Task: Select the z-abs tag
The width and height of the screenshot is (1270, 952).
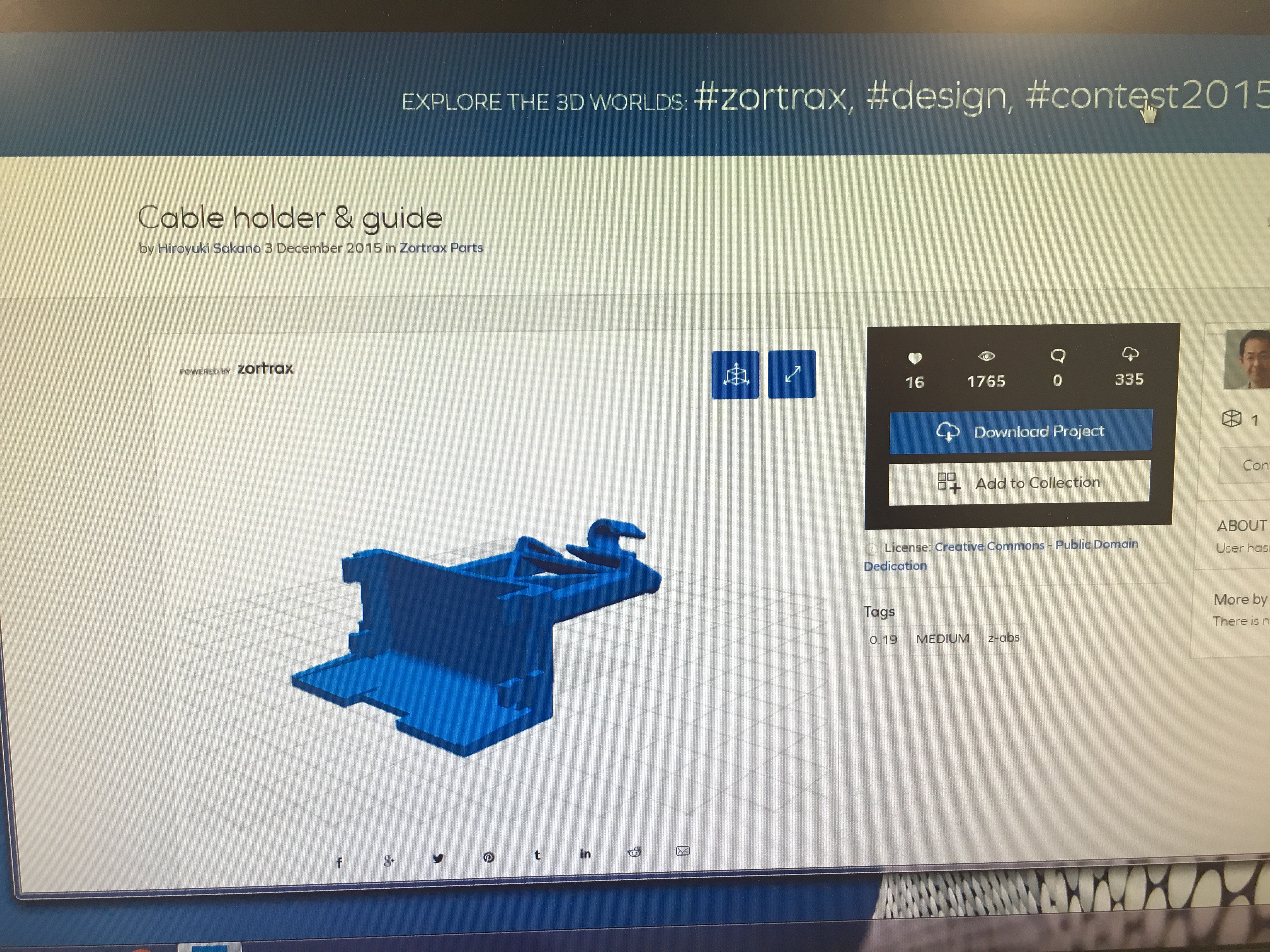Action: click(1004, 638)
